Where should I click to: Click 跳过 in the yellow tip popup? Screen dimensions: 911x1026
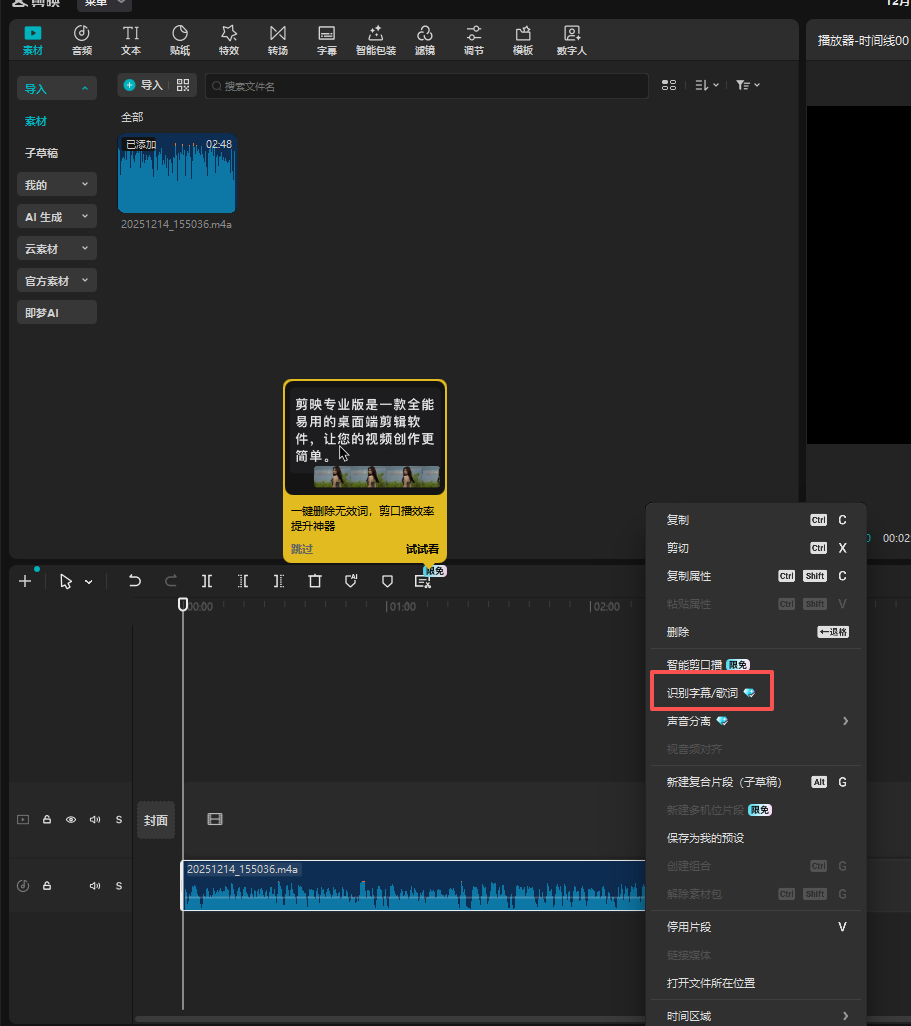tap(302, 549)
